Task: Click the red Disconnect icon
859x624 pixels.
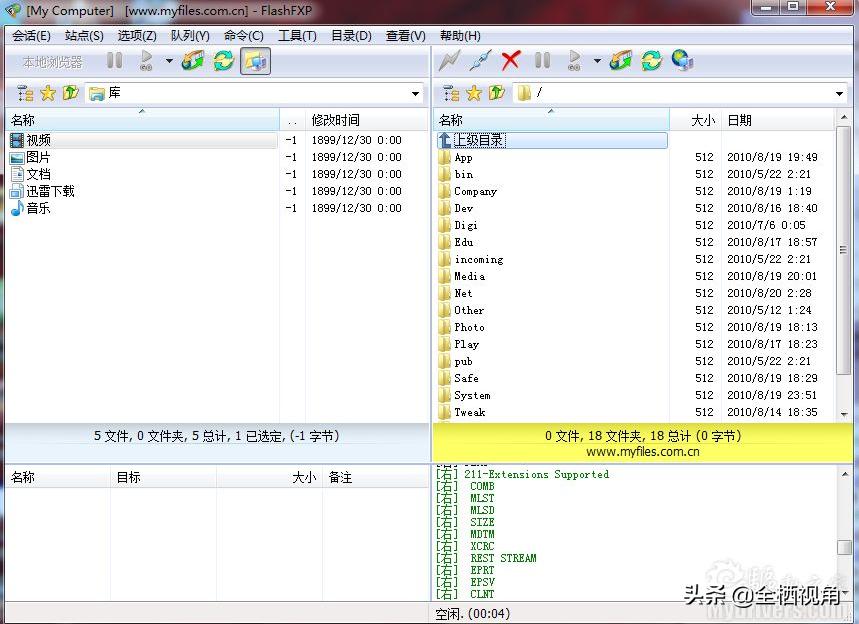Action: 510,60
